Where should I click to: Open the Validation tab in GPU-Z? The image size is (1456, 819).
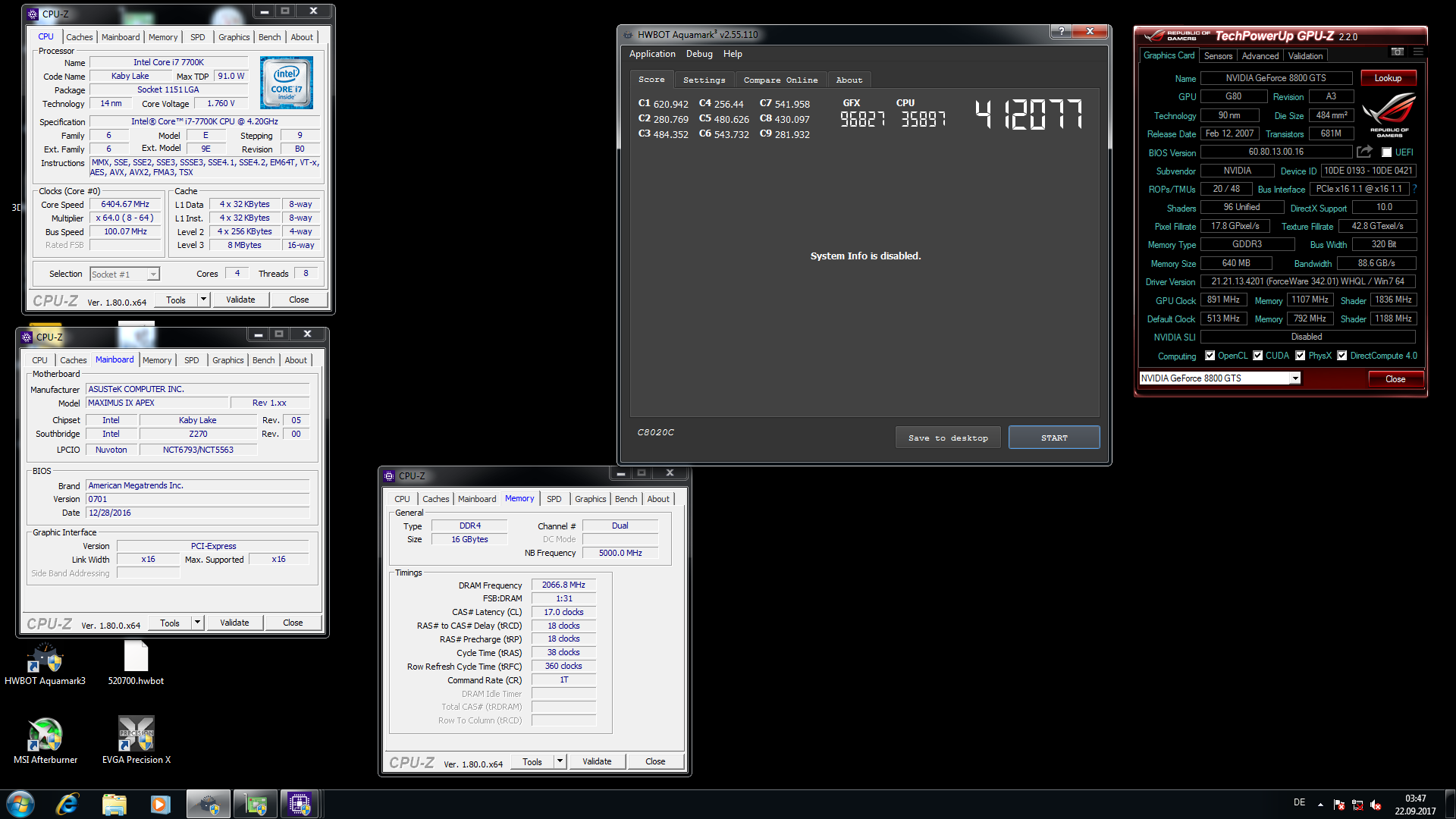point(1305,56)
